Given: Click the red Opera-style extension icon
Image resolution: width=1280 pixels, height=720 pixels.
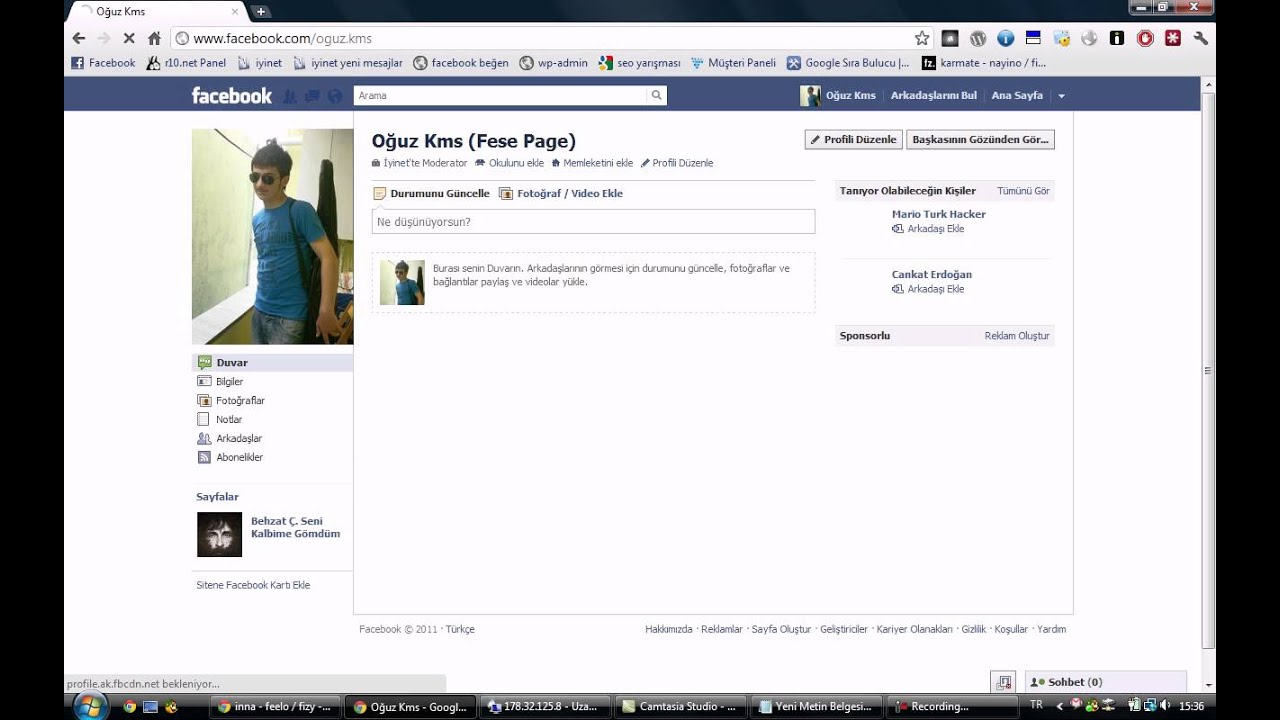Looking at the screenshot, I should [x=1145, y=38].
